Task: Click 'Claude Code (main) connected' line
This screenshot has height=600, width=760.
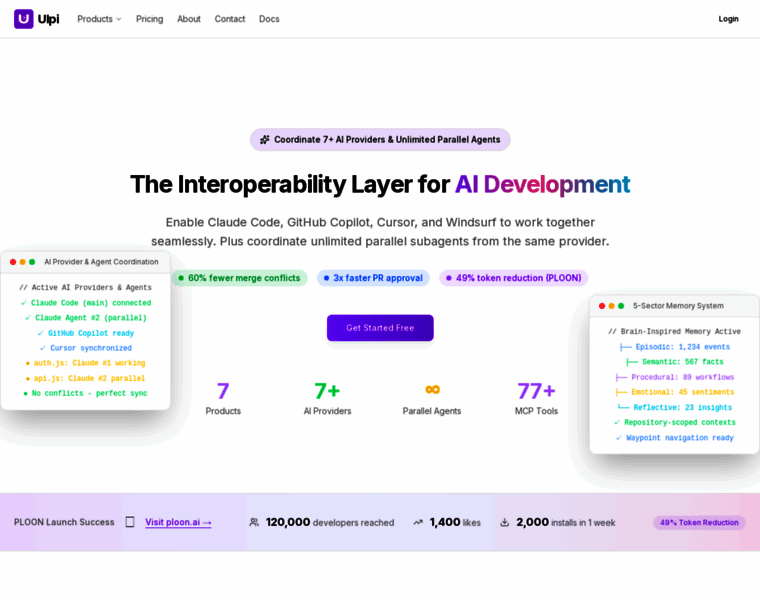Action: pos(86,303)
